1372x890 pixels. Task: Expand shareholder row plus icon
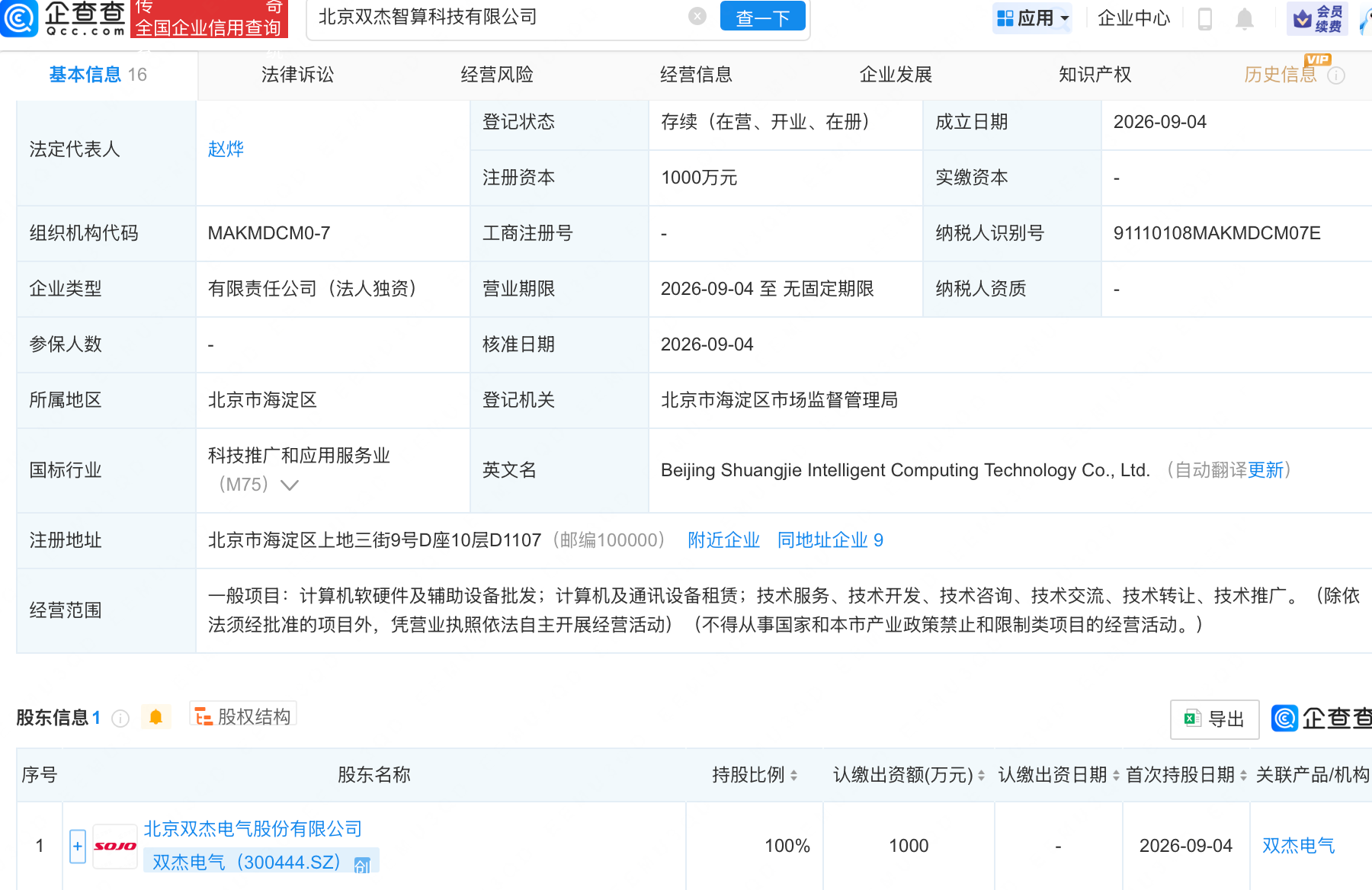[x=78, y=846]
